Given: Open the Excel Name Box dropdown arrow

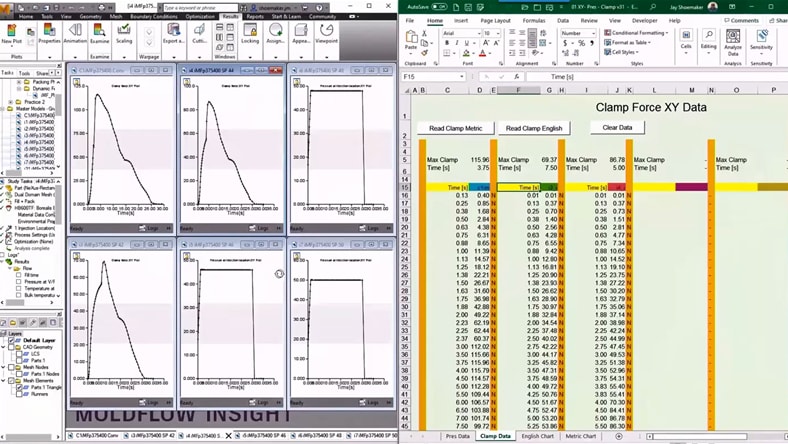Looking at the screenshot, I should (462, 76).
